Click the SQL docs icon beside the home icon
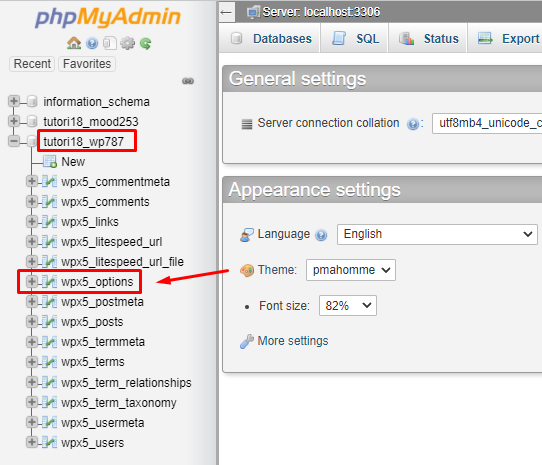542x465 pixels. point(110,43)
